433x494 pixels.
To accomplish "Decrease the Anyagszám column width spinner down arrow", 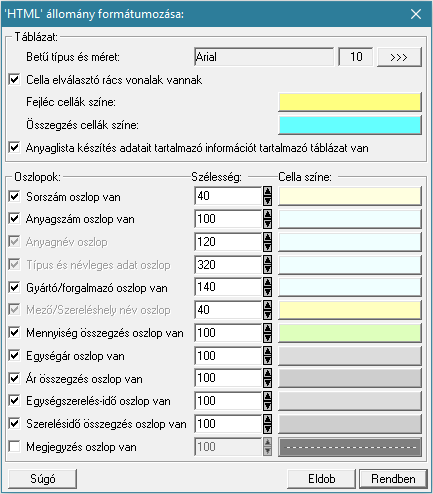I will (x=267, y=224).
